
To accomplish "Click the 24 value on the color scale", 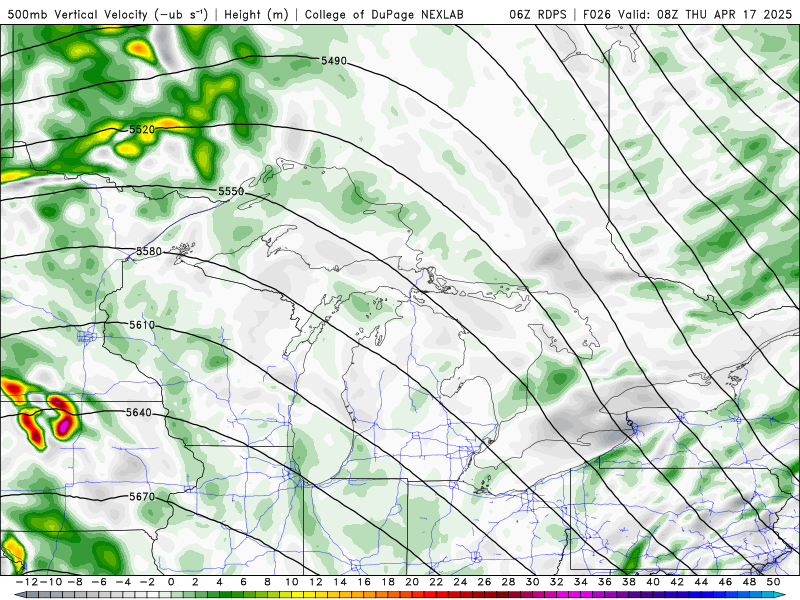I will [x=460, y=582].
